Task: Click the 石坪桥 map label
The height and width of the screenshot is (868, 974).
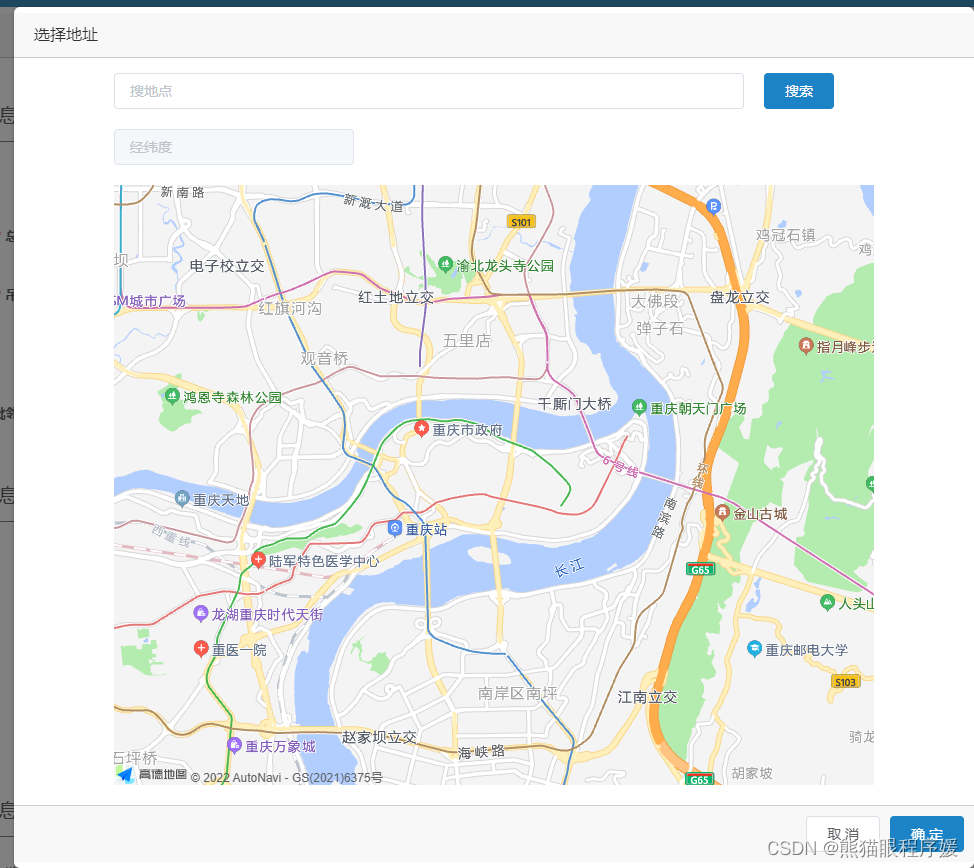Action: click(x=136, y=757)
